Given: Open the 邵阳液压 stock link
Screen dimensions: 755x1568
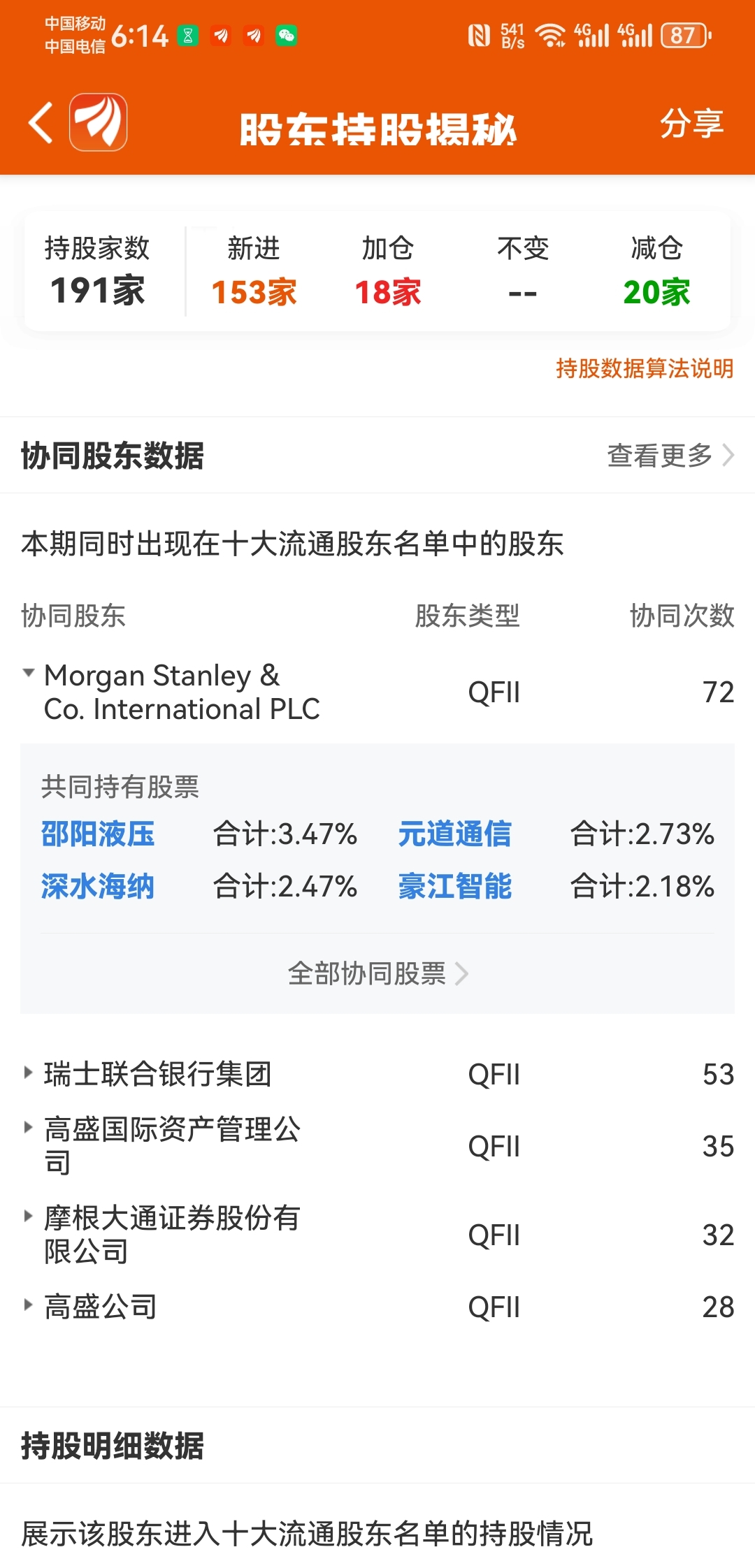Looking at the screenshot, I should [x=98, y=834].
